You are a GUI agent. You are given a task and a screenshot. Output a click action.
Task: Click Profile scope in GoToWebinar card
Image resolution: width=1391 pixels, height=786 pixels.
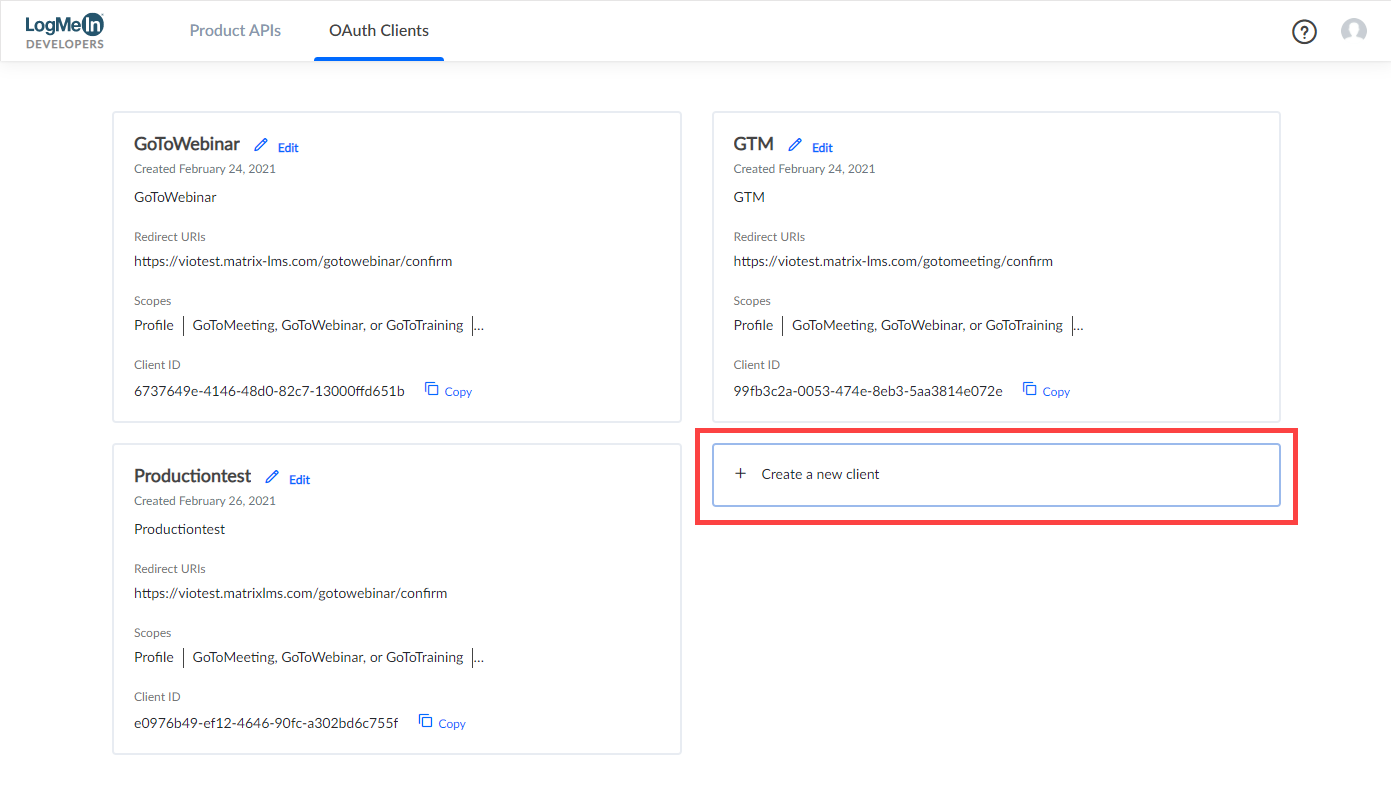click(154, 325)
